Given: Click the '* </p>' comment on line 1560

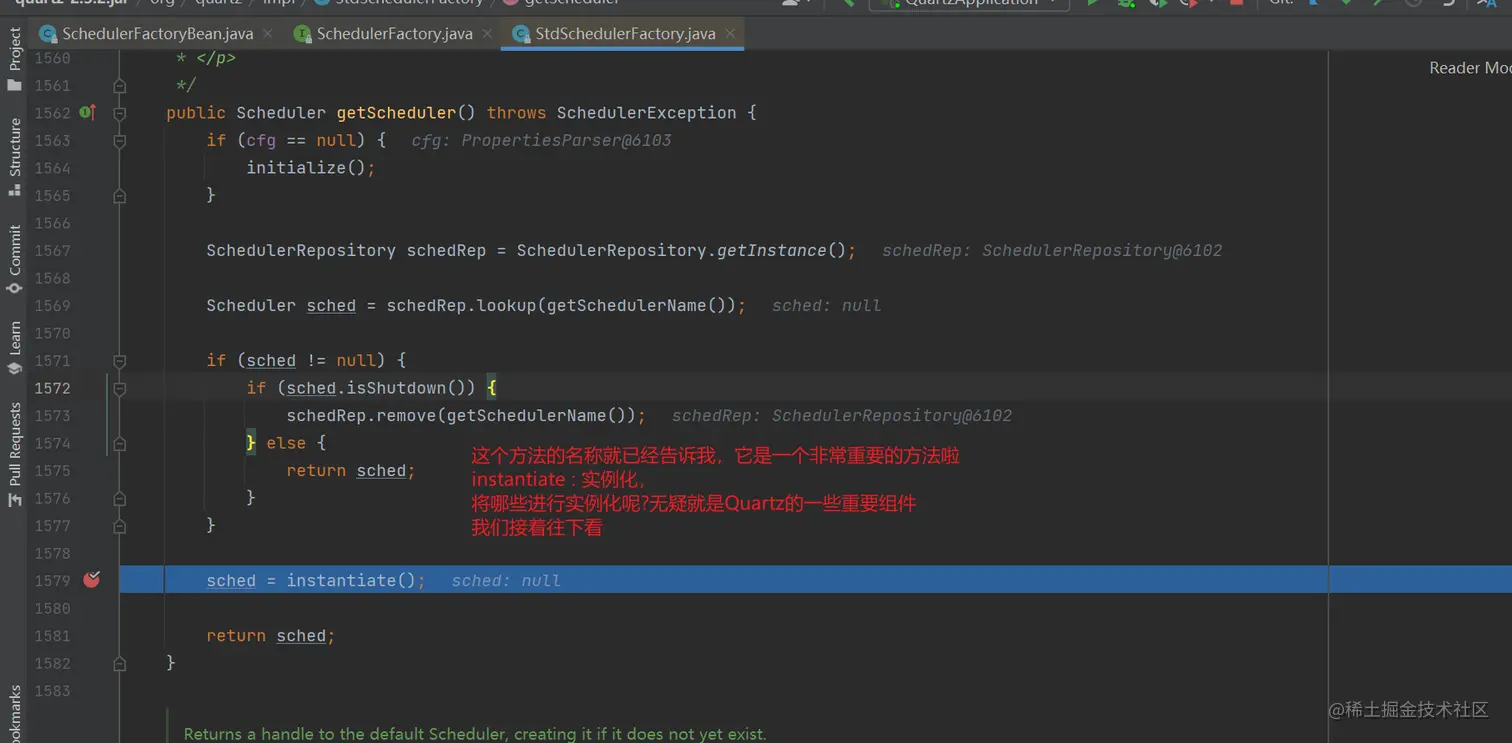Looking at the screenshot, I should click(x=206, y=58).
